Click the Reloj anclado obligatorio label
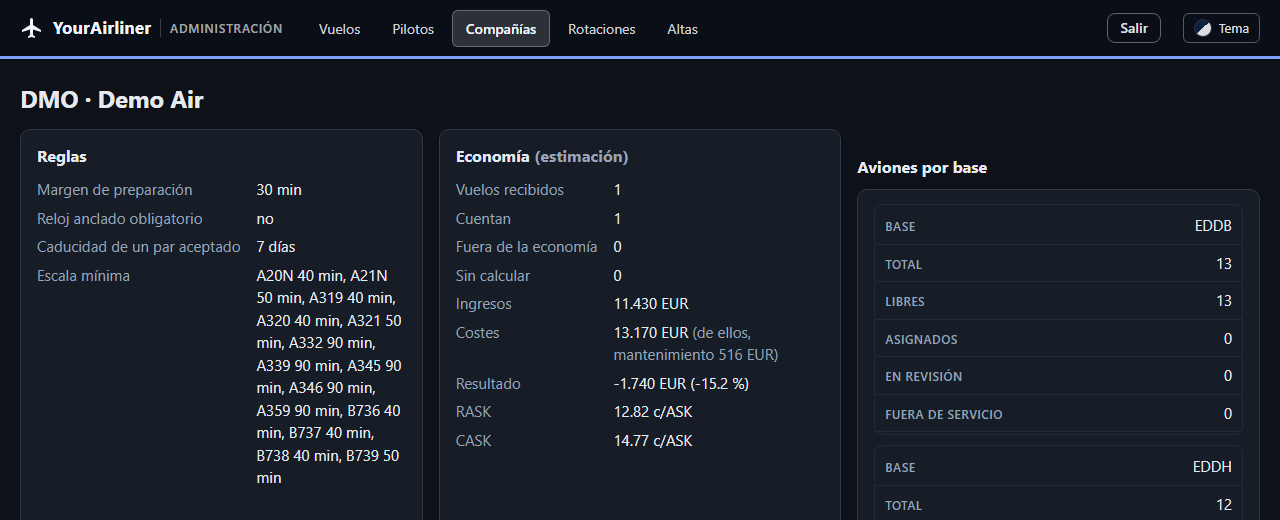 coord(120,218)
